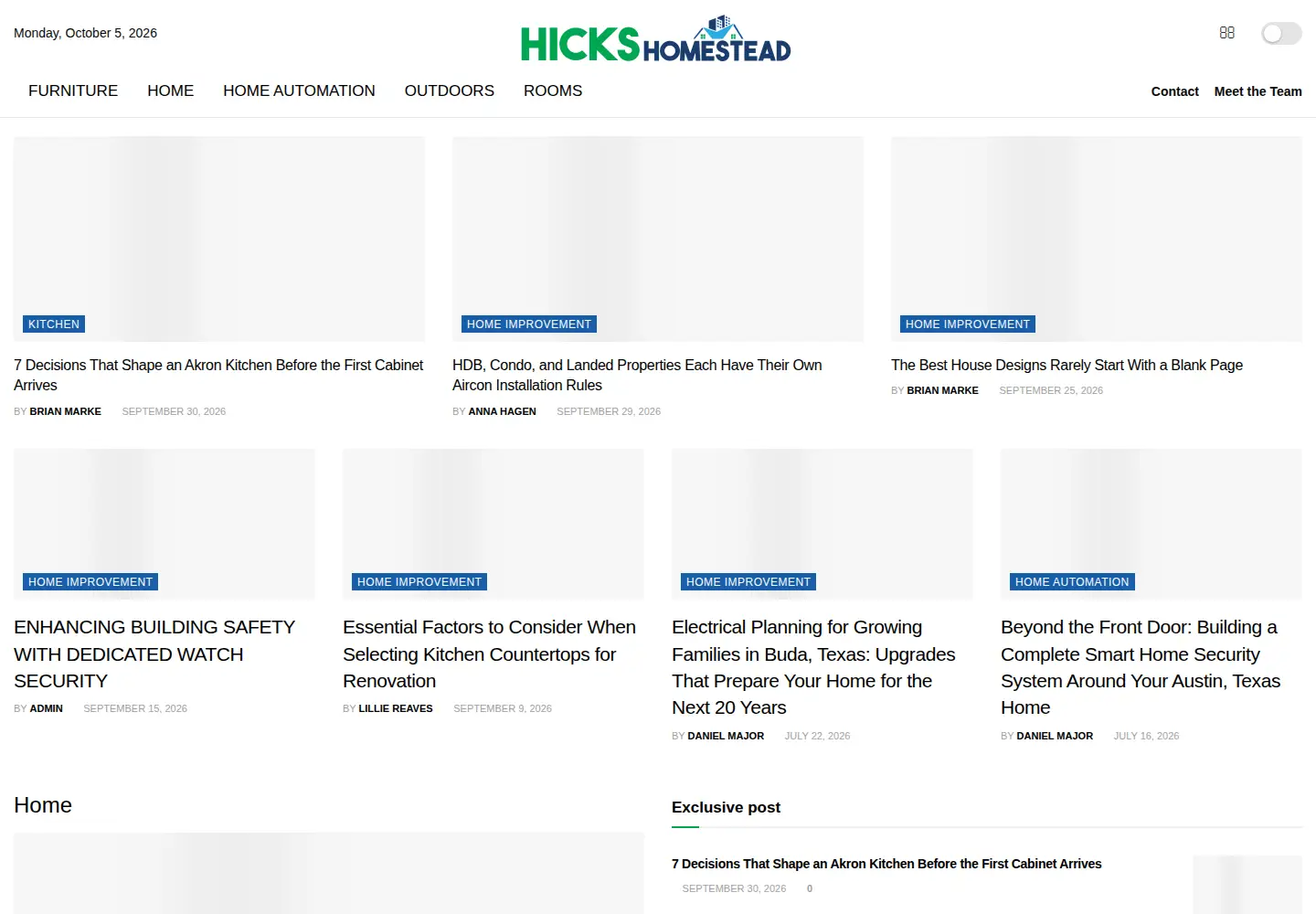
Task: Click the Hicks Homestead logo
Action: 656,39
